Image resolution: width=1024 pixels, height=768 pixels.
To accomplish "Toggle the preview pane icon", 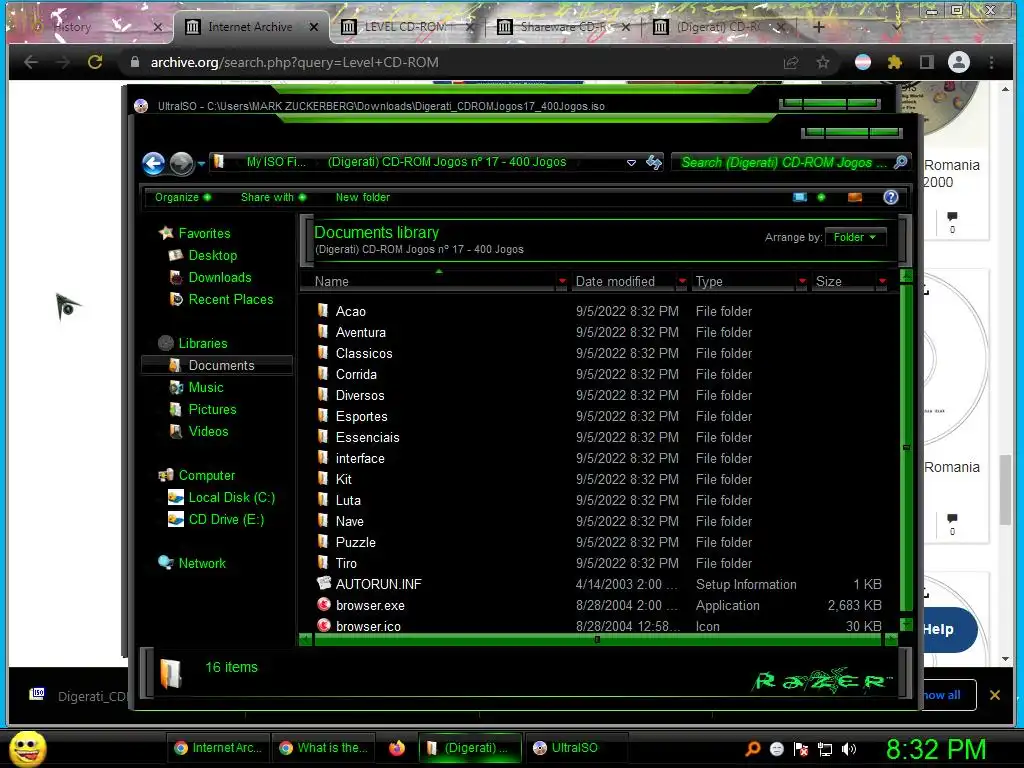I will pos(854,197).
